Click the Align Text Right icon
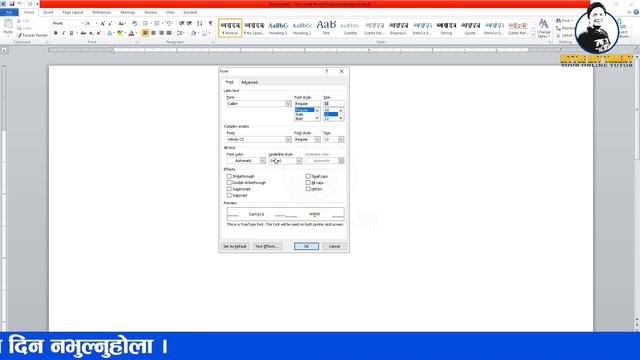 click(x=161, y=33)
